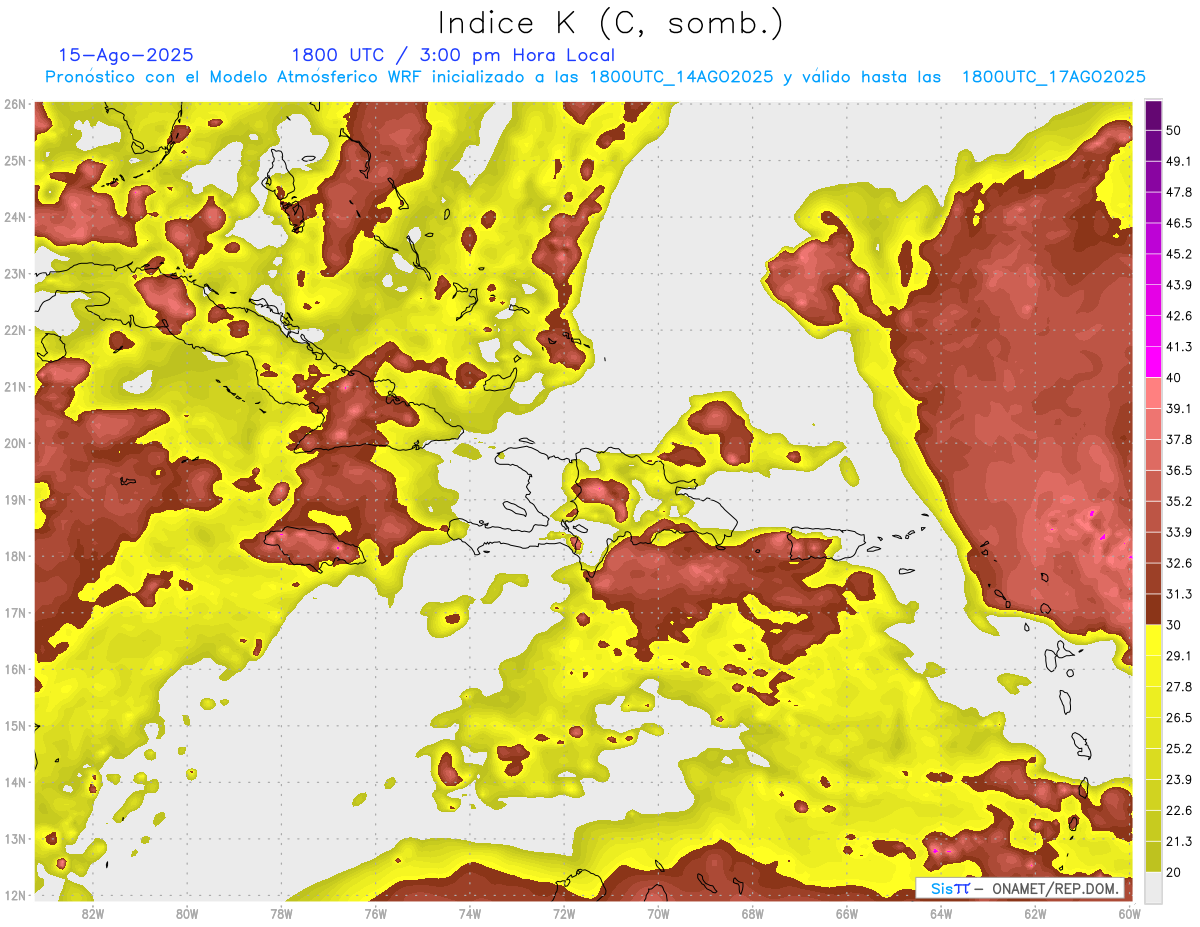Click the "Pronóstico con el Modelo Atmosférico WRF" line
Viewport: 1200px width, 927px height.
click(595, 77)
